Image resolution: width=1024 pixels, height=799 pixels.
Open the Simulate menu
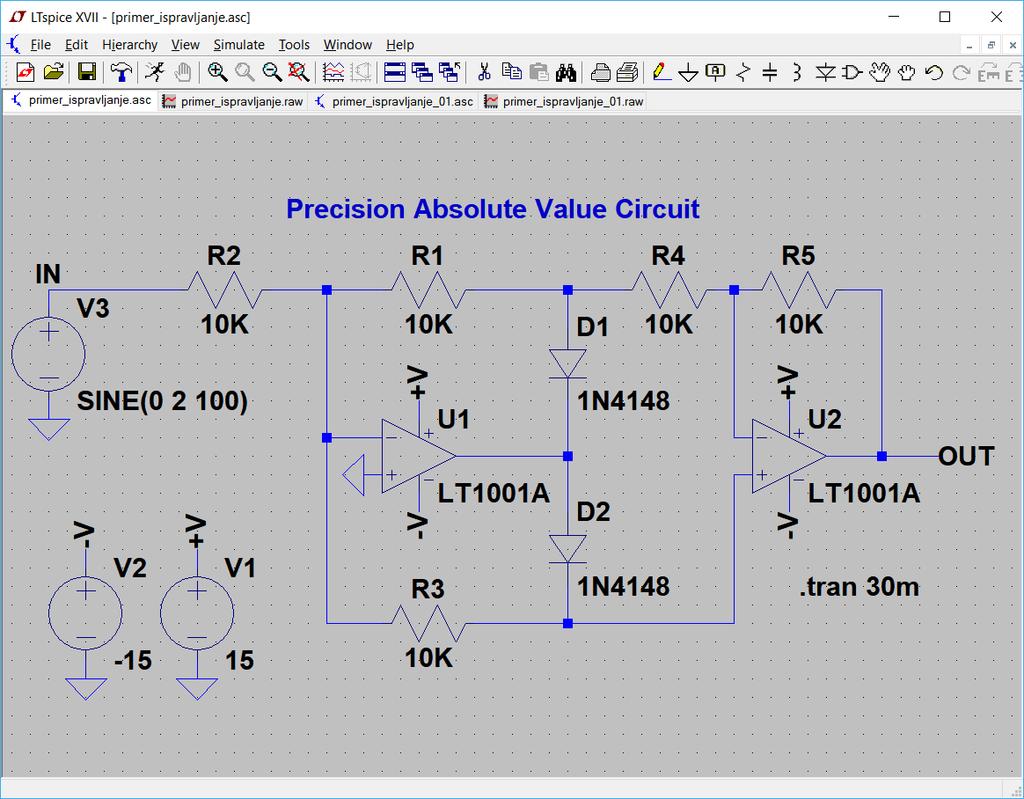coord(239,44)
